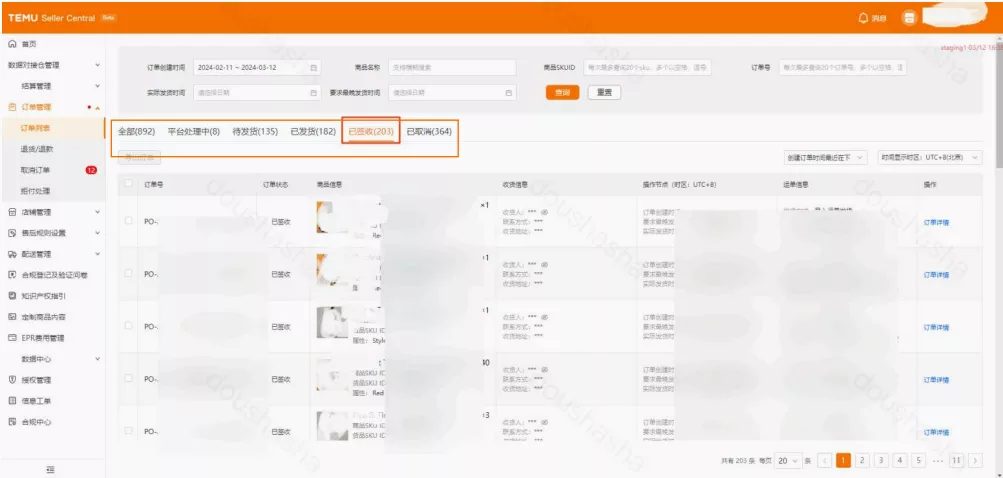Check the second order row checkbox

[129, 274]
